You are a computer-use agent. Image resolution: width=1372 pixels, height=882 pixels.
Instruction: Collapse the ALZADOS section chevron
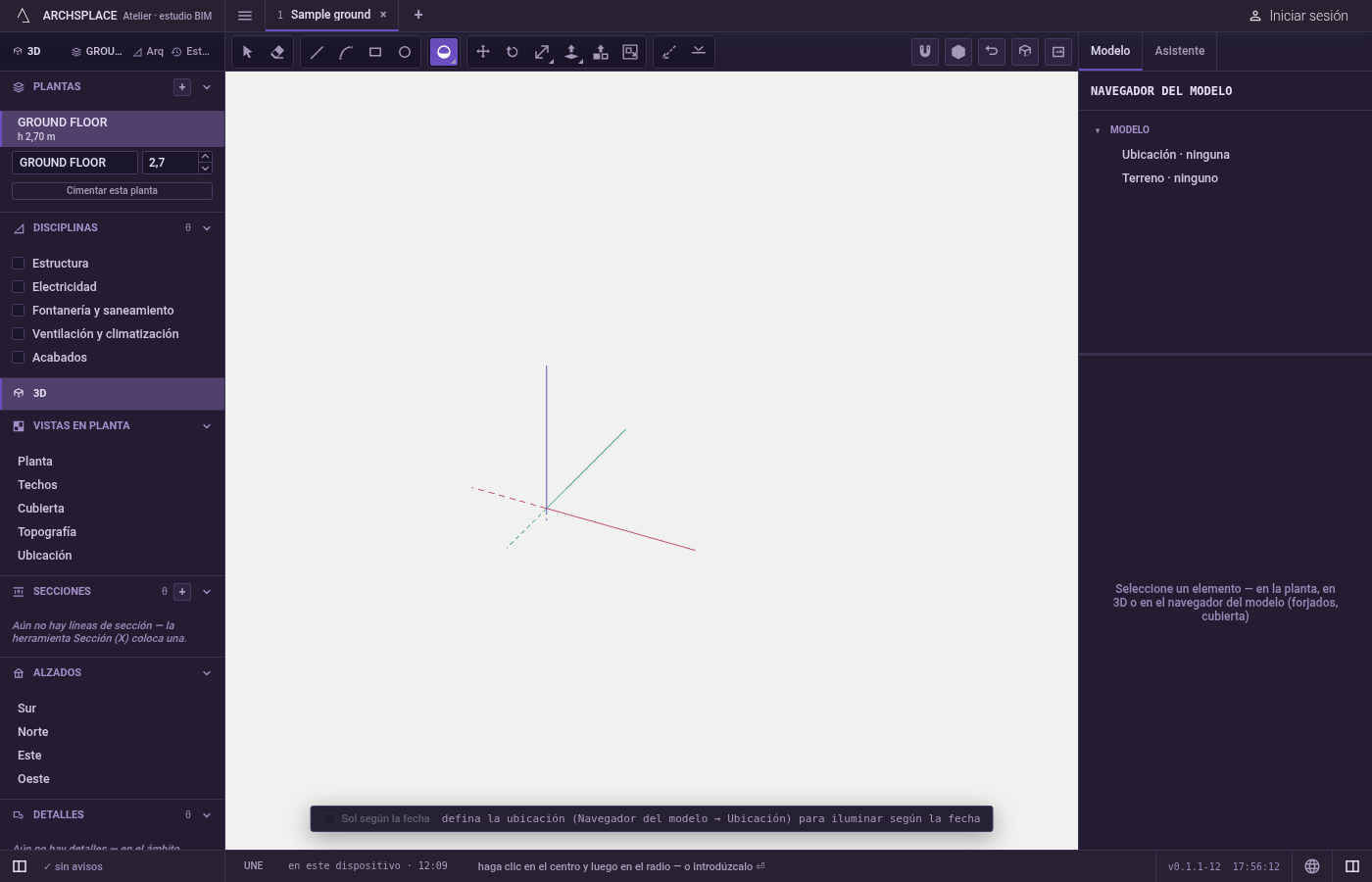207,673
